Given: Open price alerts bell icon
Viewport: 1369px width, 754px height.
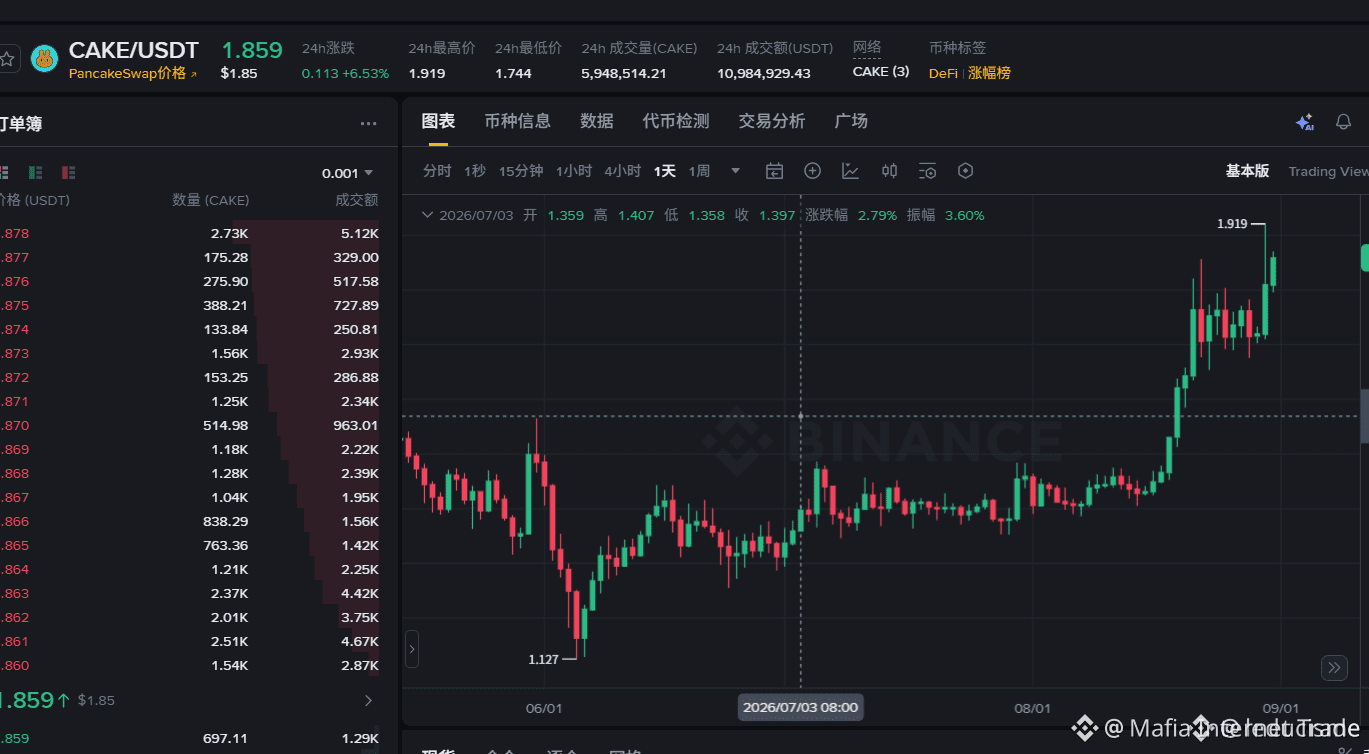Looking at the screenshot, I should [x=1344, y=122].
